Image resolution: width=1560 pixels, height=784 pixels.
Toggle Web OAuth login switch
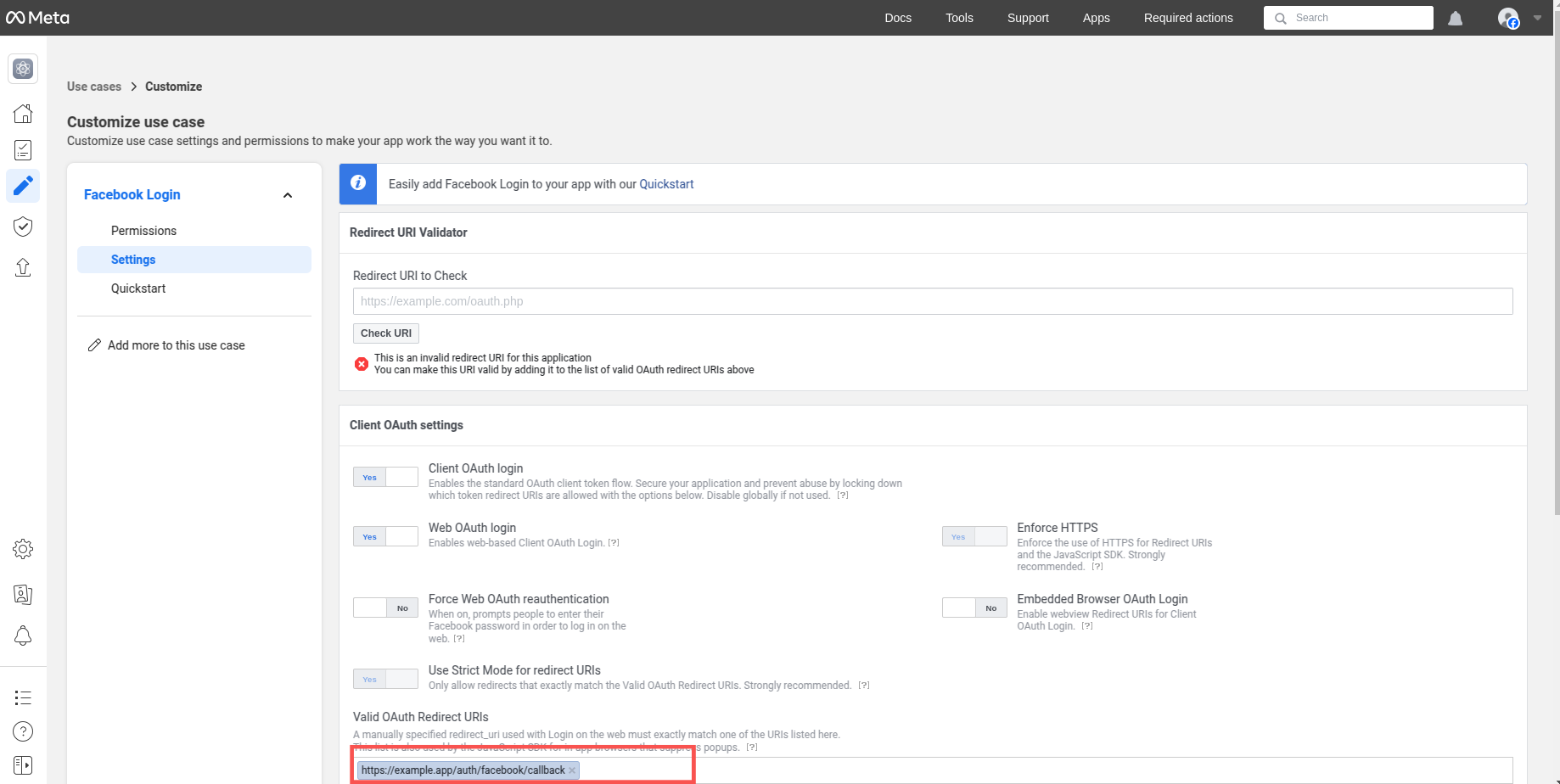(385, 536)
